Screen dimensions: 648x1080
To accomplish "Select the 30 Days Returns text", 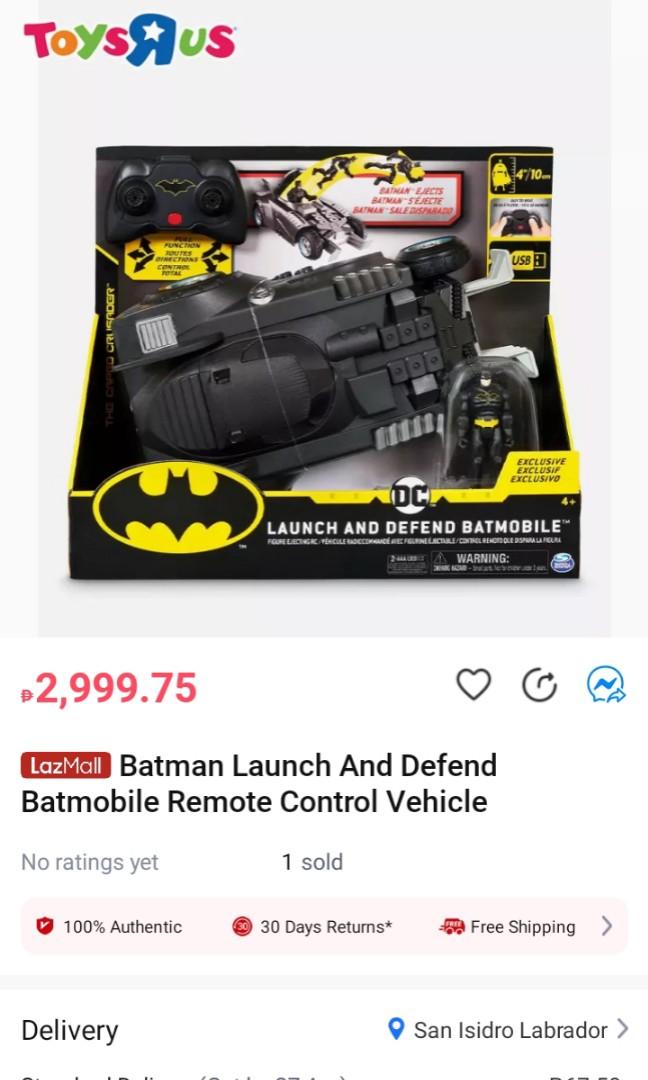I will [326, 927].
